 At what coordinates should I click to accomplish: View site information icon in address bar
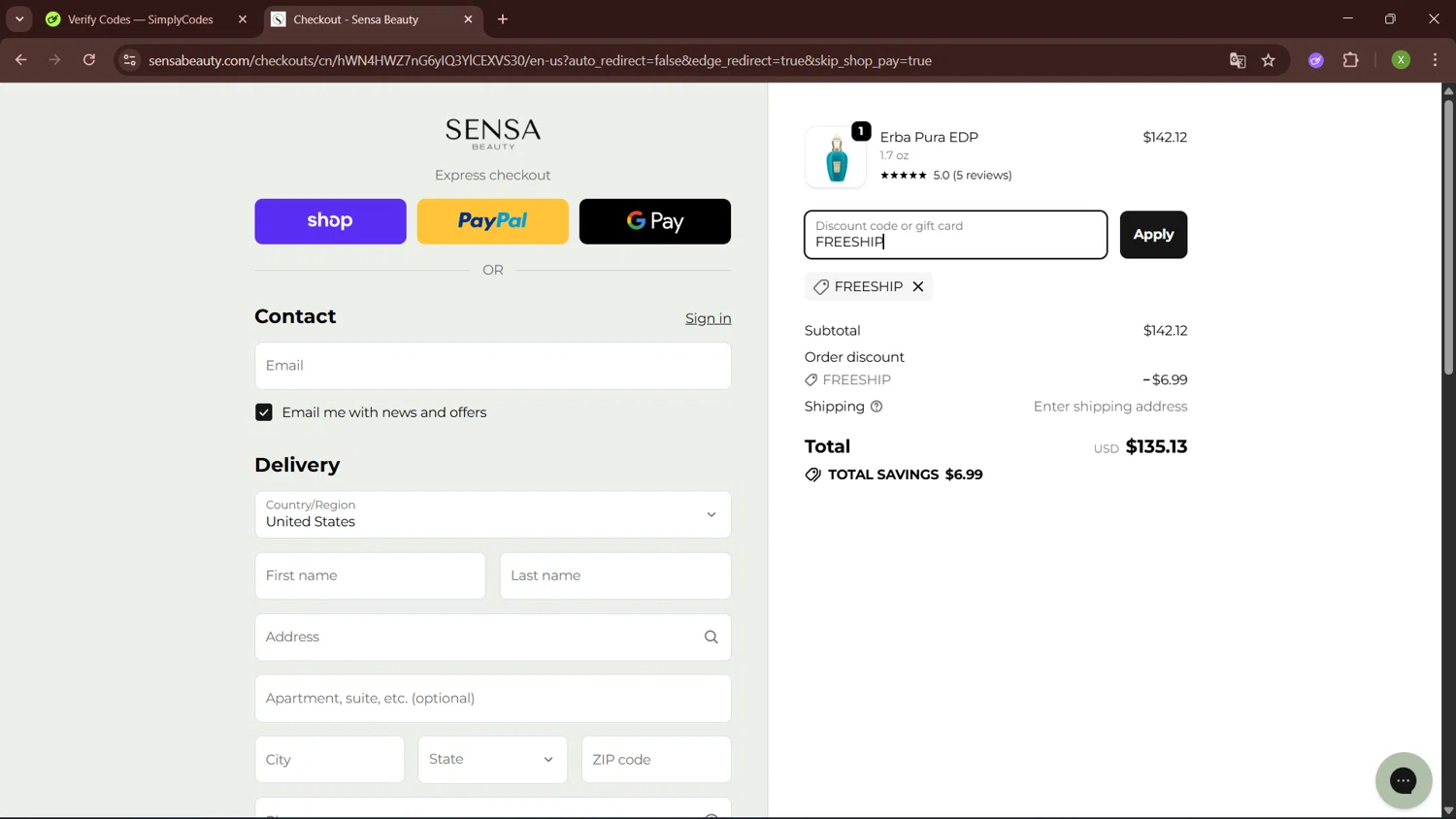[x=129, y=60]
